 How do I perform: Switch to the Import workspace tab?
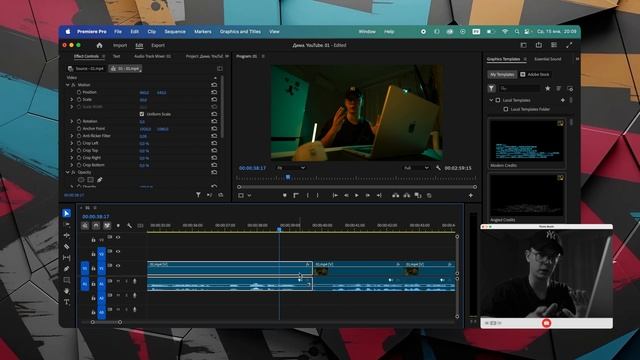[x=120, y=45]
